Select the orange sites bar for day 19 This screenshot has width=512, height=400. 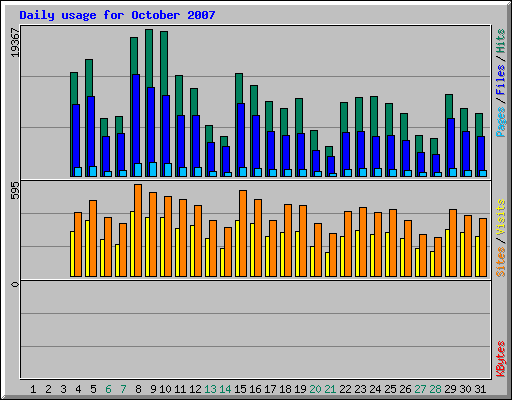pyautogui.click(x=303, y=241)
